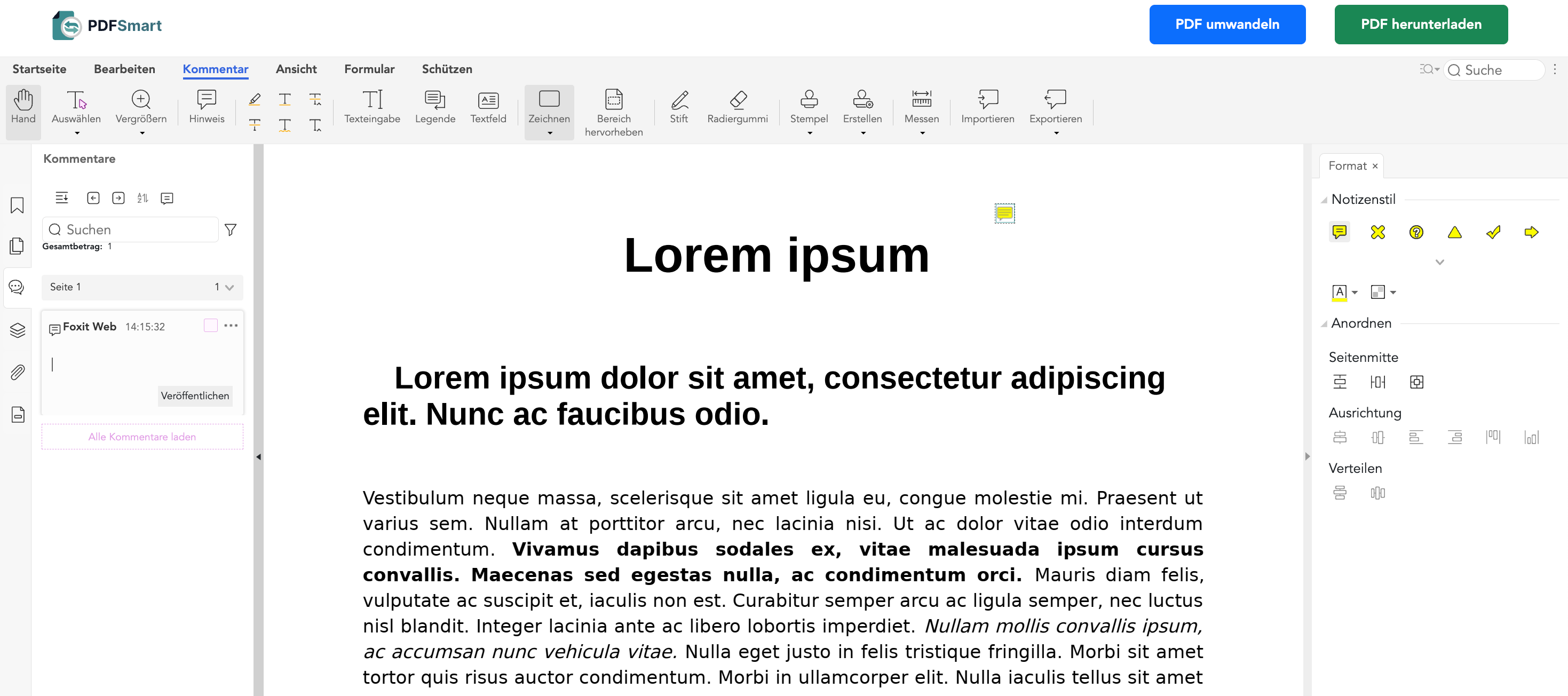
Task: Switch to the Schützen tab
Action: (447, 69)
